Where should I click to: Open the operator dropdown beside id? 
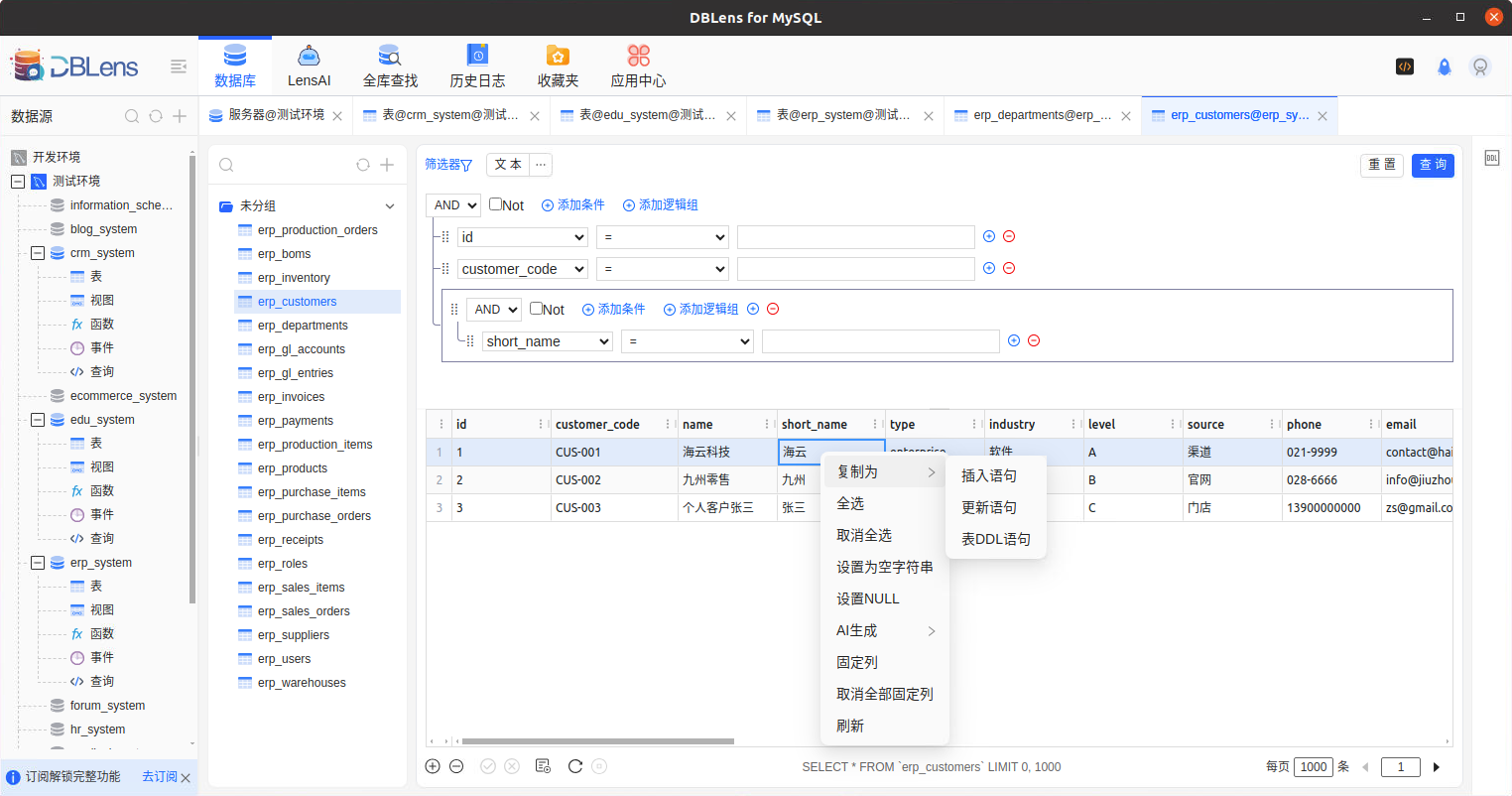point(663,237)
